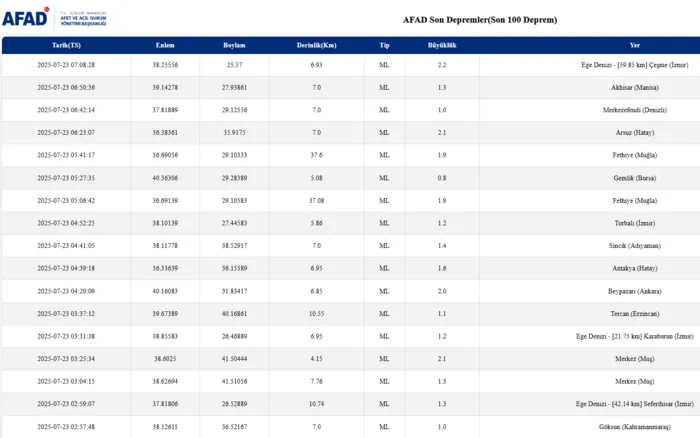Select longitude value 41.51056
Screen dimensions: 700x438
(x=234, y=381)
